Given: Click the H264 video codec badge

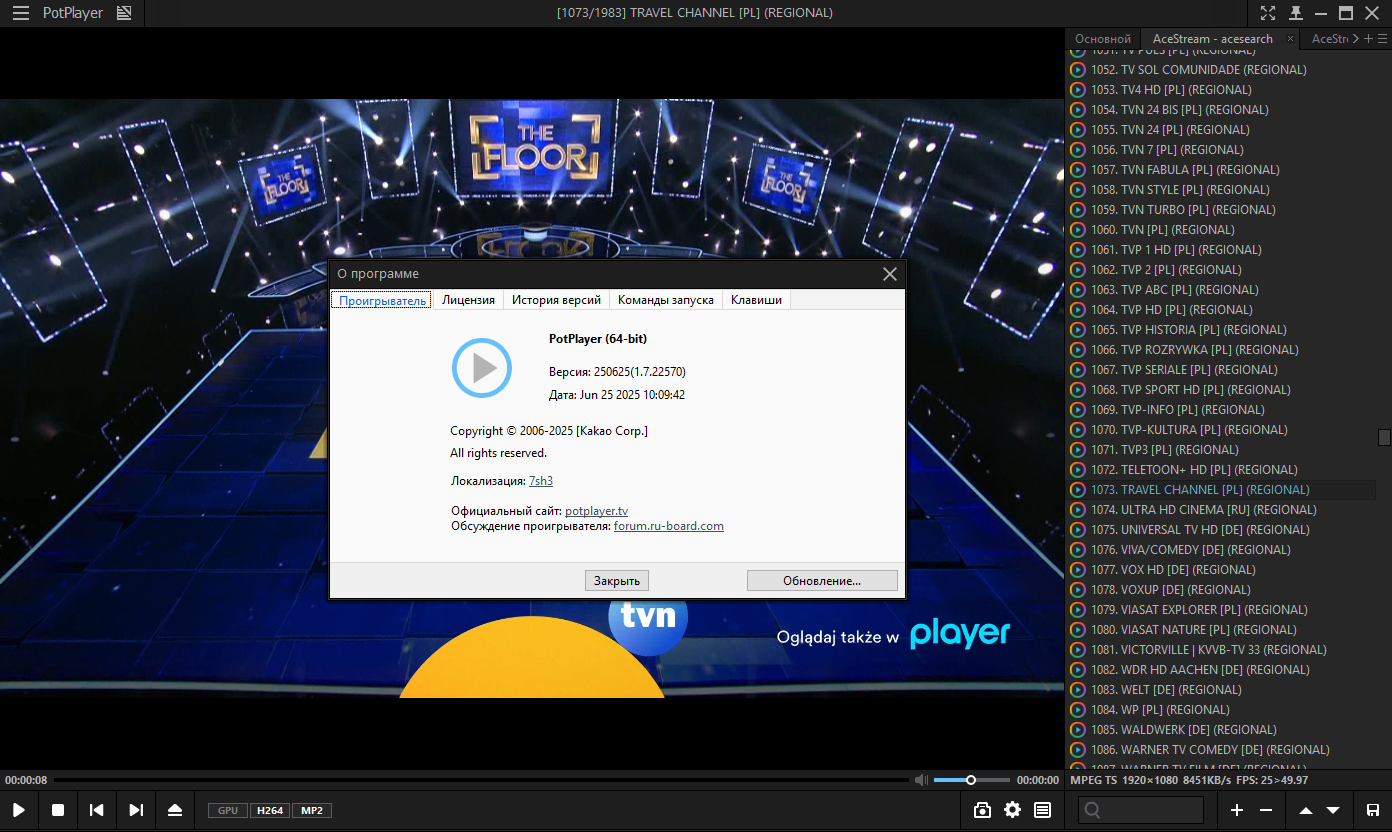Looking at the screenshot, I should (x=269, y=810).
